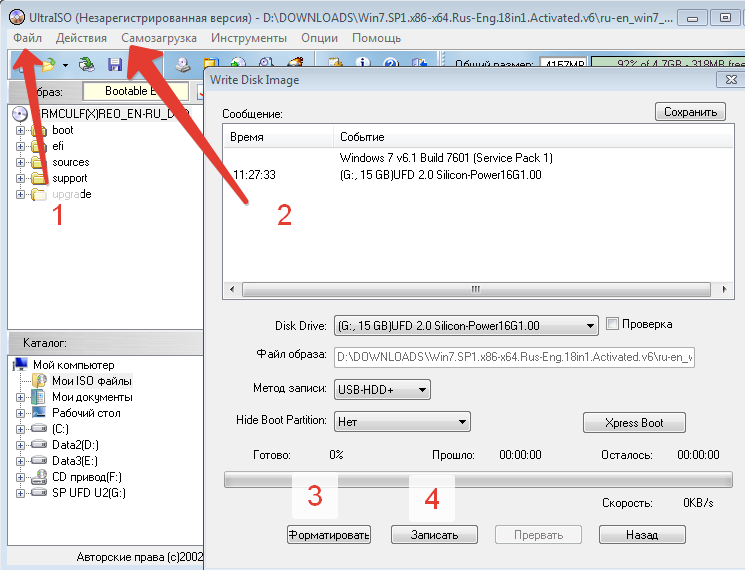
Task: Click the CD привод(F:) drive icon
Action: (x=39, y=476)
